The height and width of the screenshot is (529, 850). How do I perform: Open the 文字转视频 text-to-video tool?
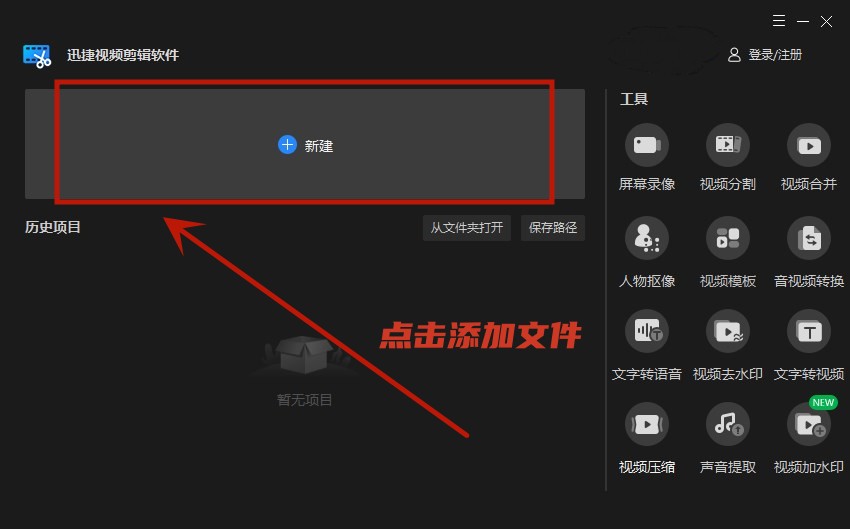point(809,331)
